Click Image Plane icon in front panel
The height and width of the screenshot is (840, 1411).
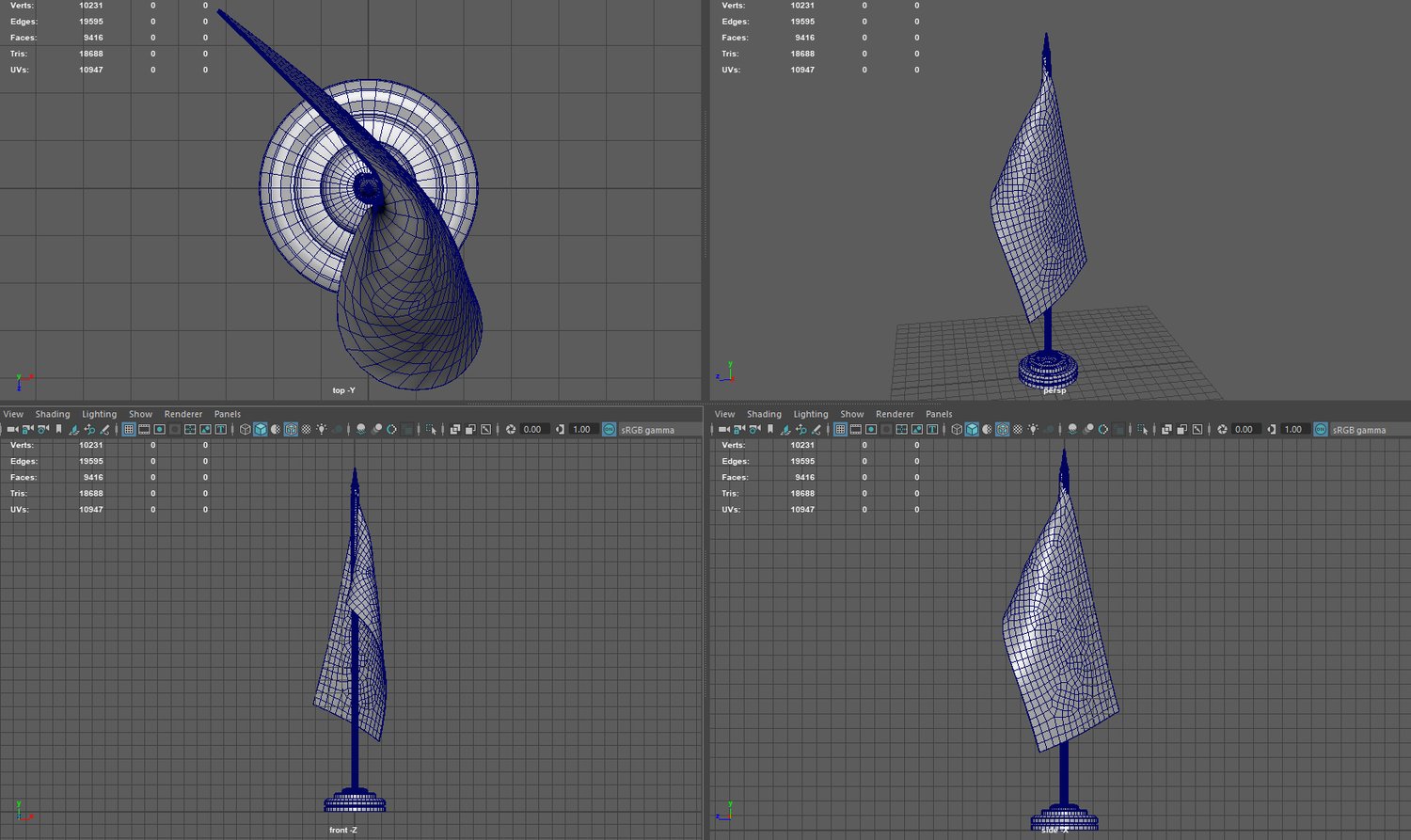click(x=73, y=430)
